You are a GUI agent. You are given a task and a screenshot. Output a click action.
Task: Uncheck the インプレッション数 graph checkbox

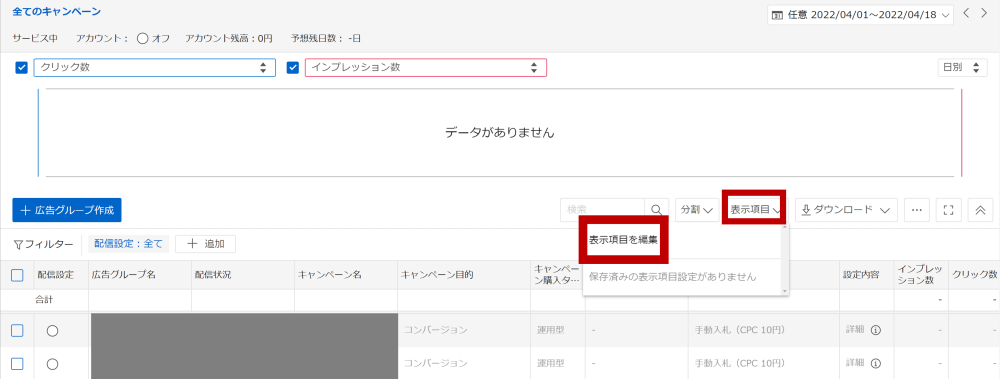[293, 68]
